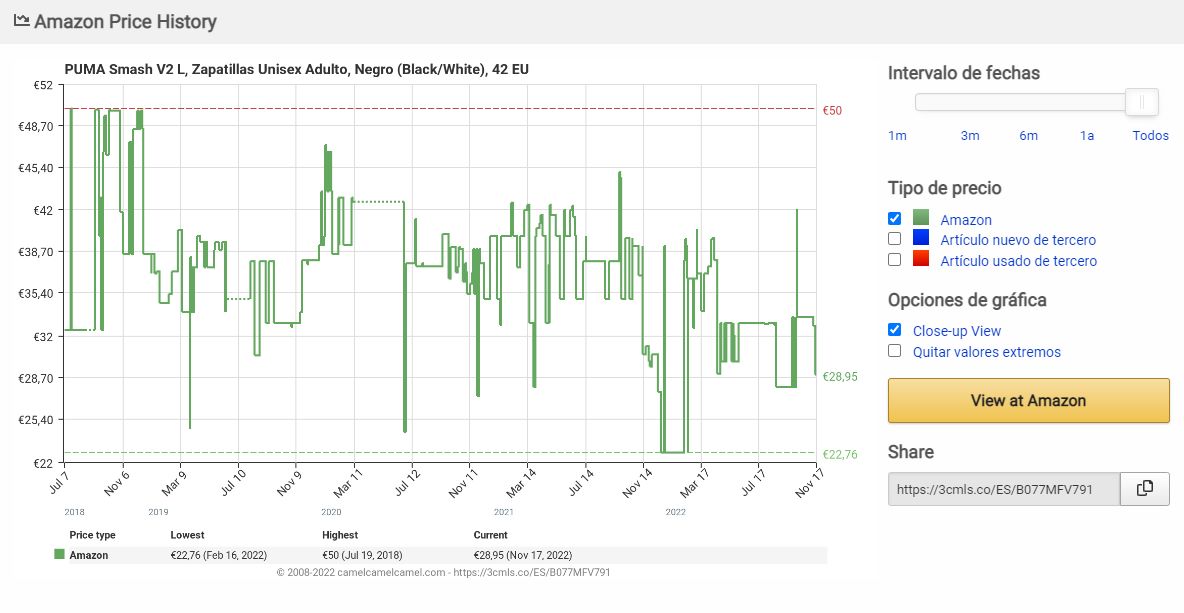
Task: Click the copy share link icon
Action: [x=1145, y=488]
